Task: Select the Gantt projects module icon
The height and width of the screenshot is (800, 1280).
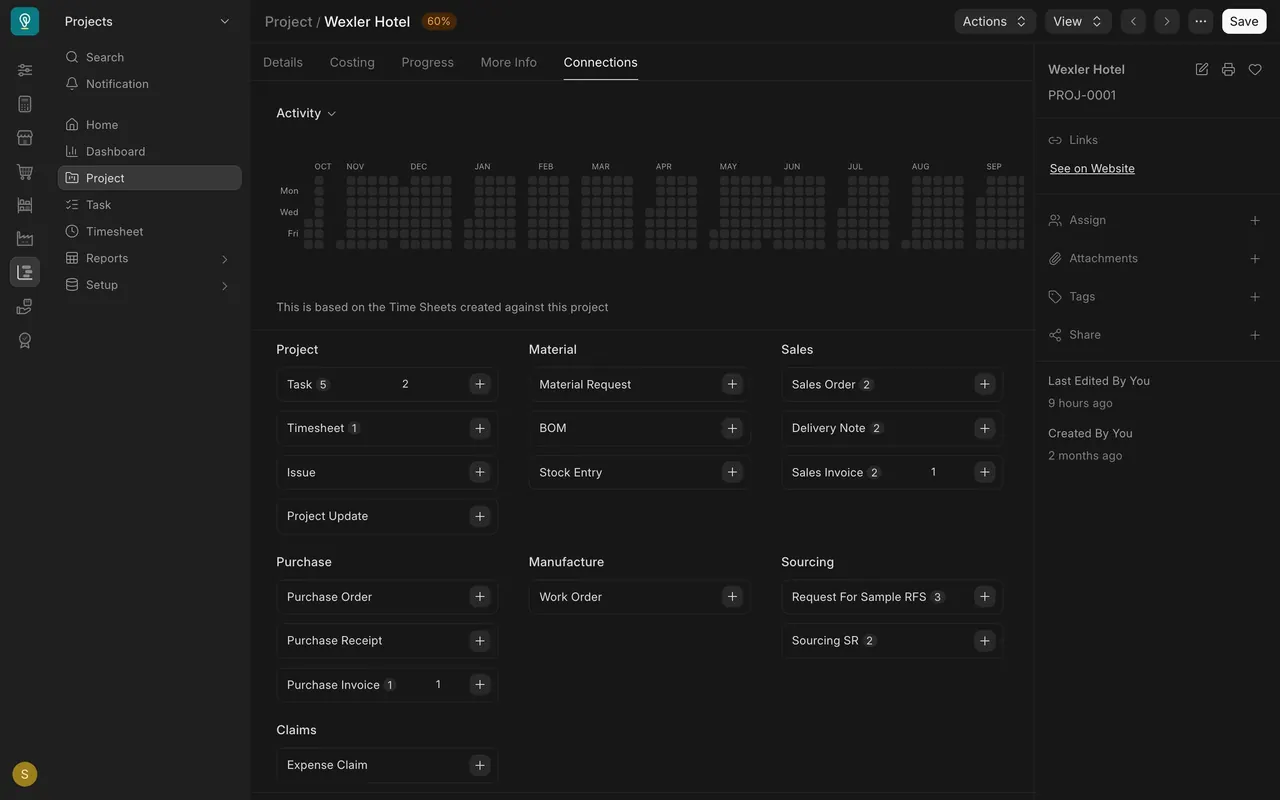Action: click(25, 272)
